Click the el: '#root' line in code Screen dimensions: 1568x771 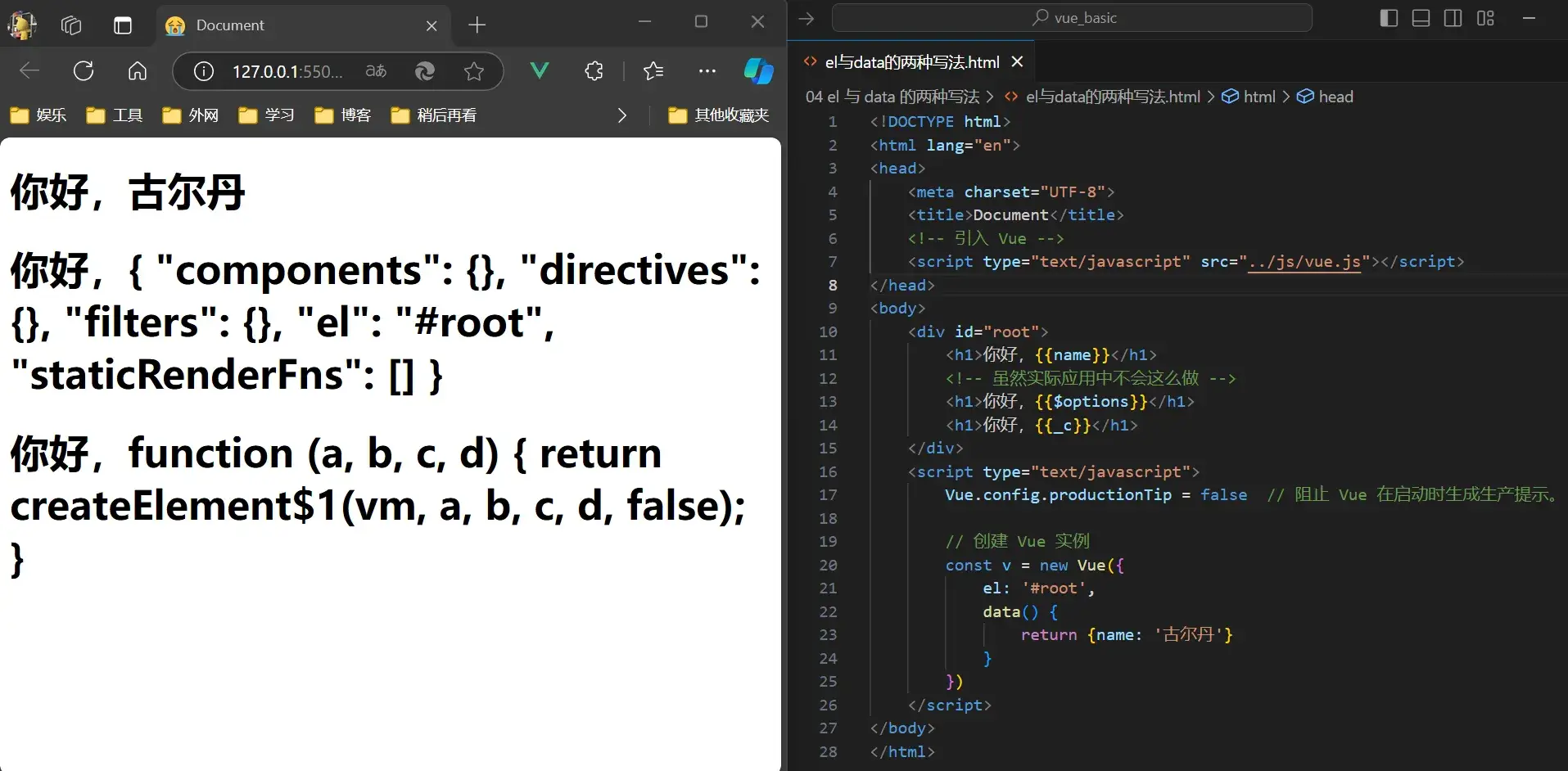coord(1038,588)
